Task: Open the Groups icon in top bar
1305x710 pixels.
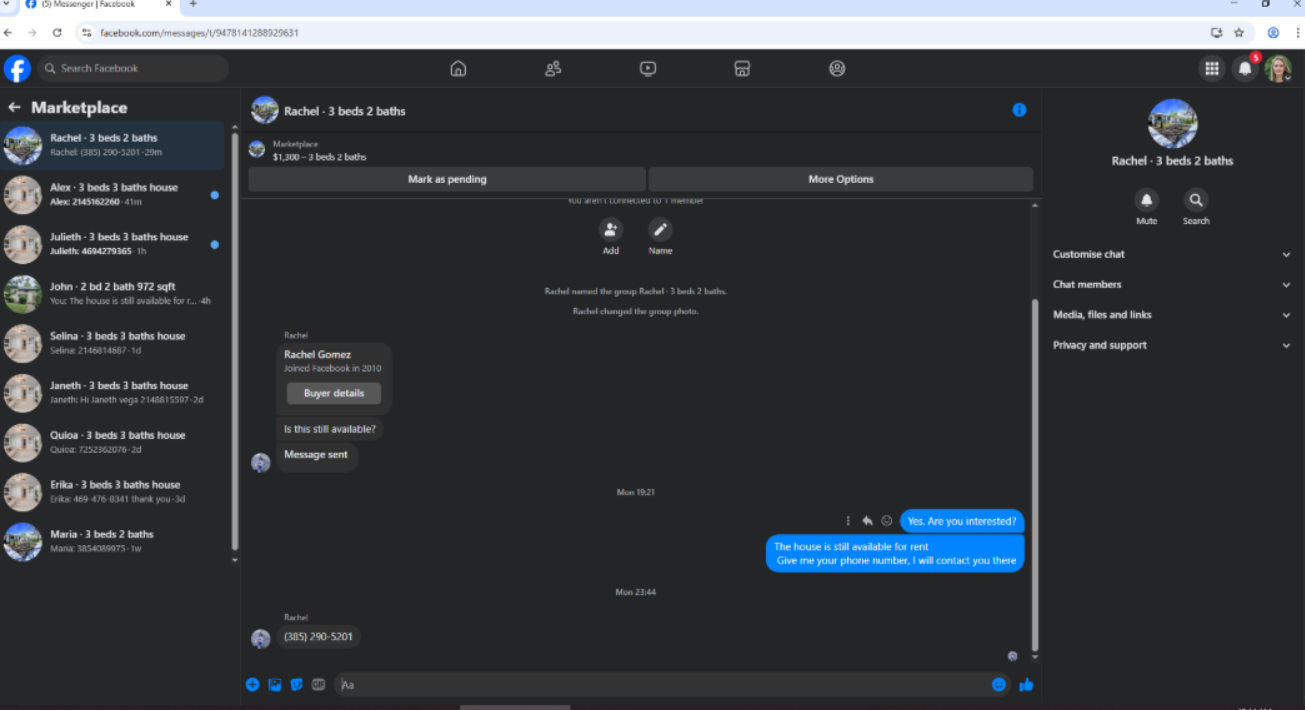Action: (x=837, y=68)
